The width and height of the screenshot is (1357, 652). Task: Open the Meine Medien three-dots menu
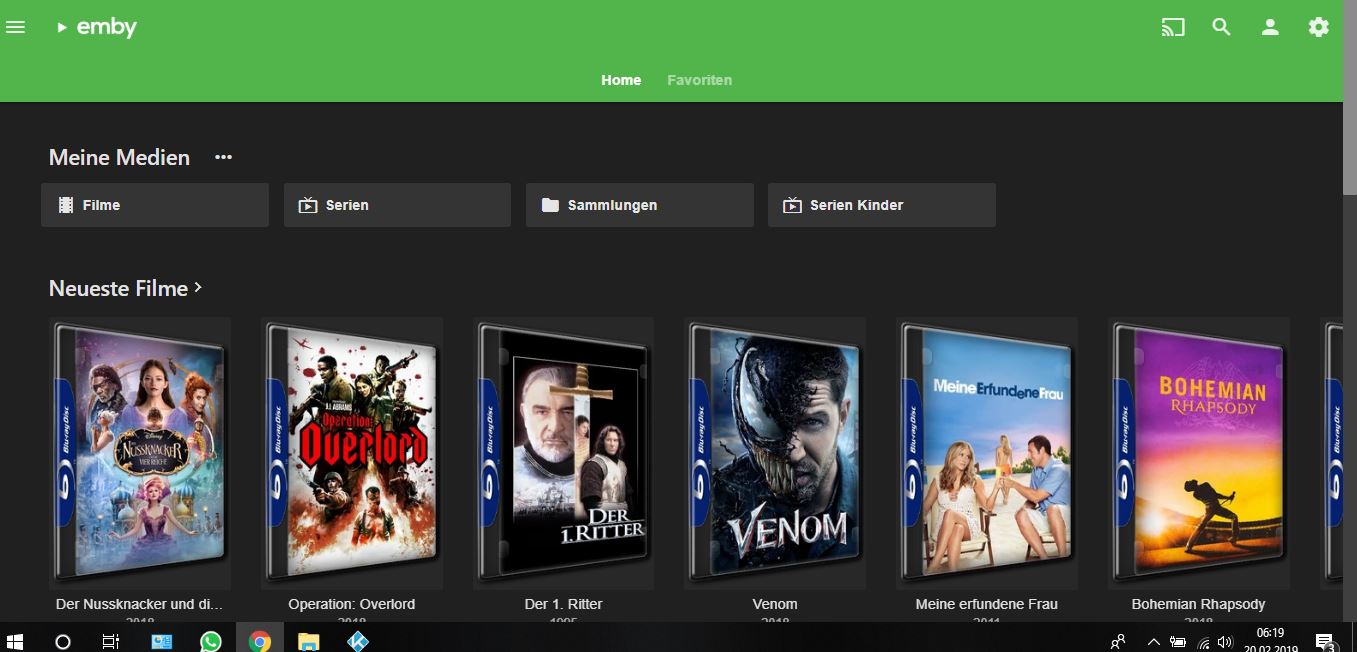pyautogui.click(x=223, y=157)
